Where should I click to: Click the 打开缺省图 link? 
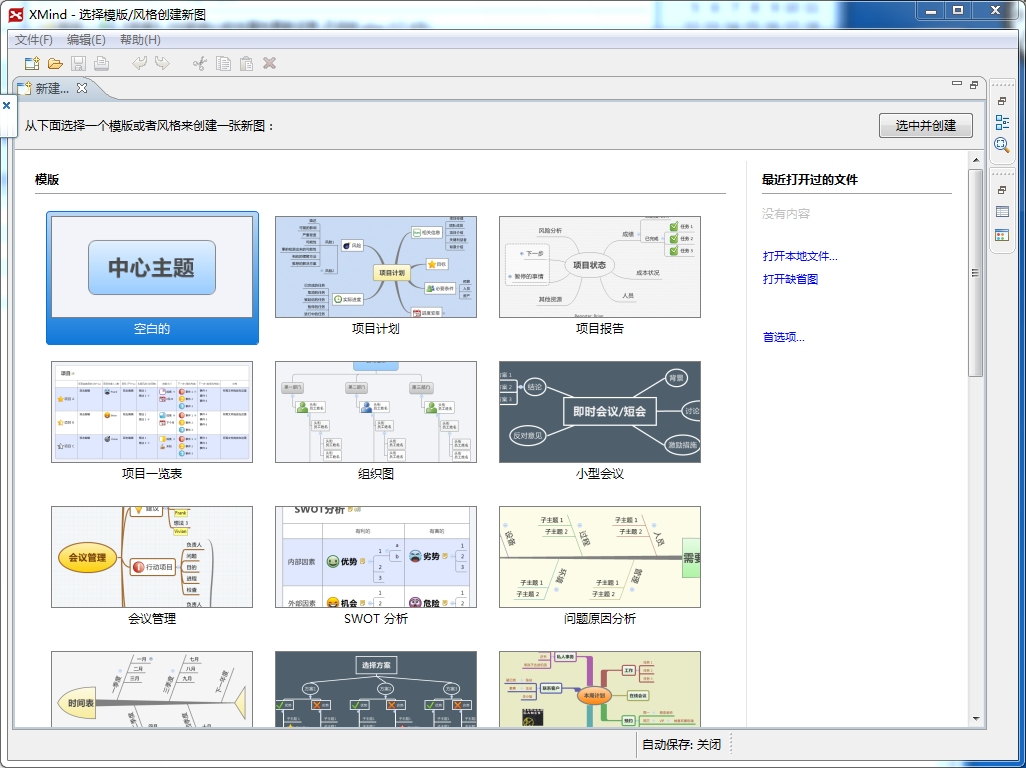click(790, 279)
